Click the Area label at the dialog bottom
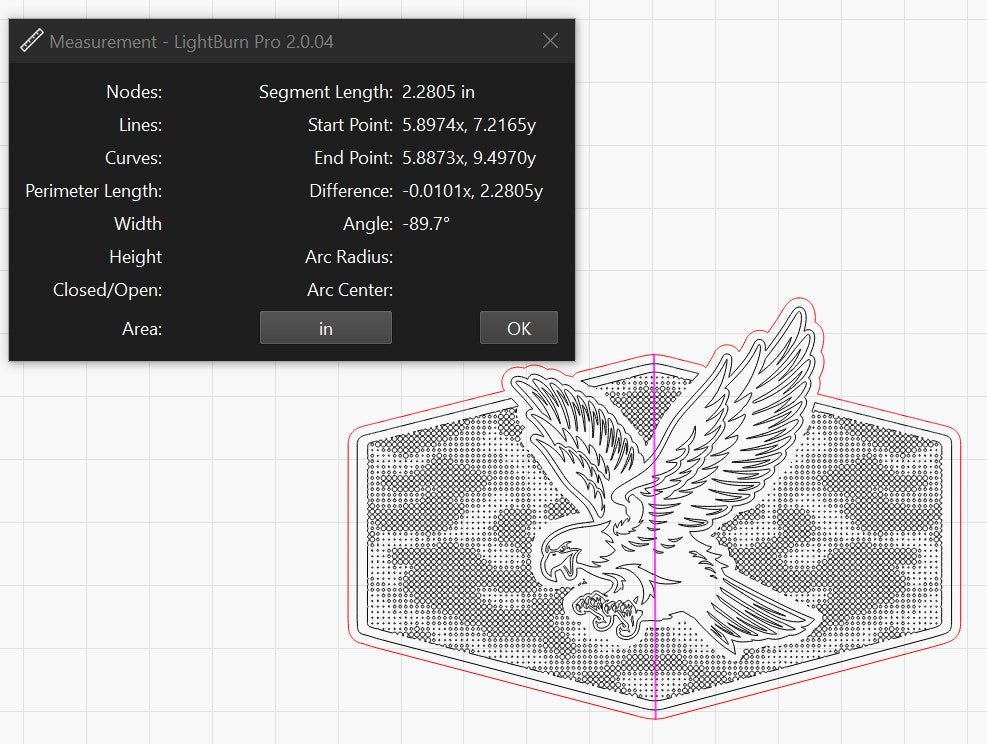Viewport: 987px width, 744px height. [141, 328]
